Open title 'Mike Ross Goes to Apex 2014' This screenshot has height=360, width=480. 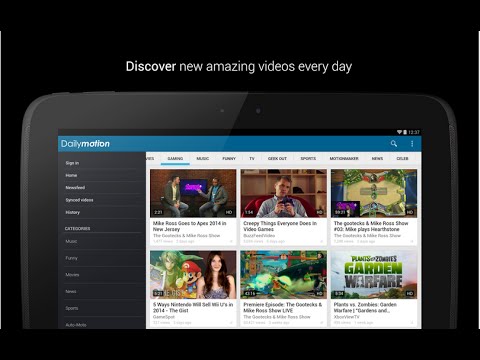[x=189, y=226]
